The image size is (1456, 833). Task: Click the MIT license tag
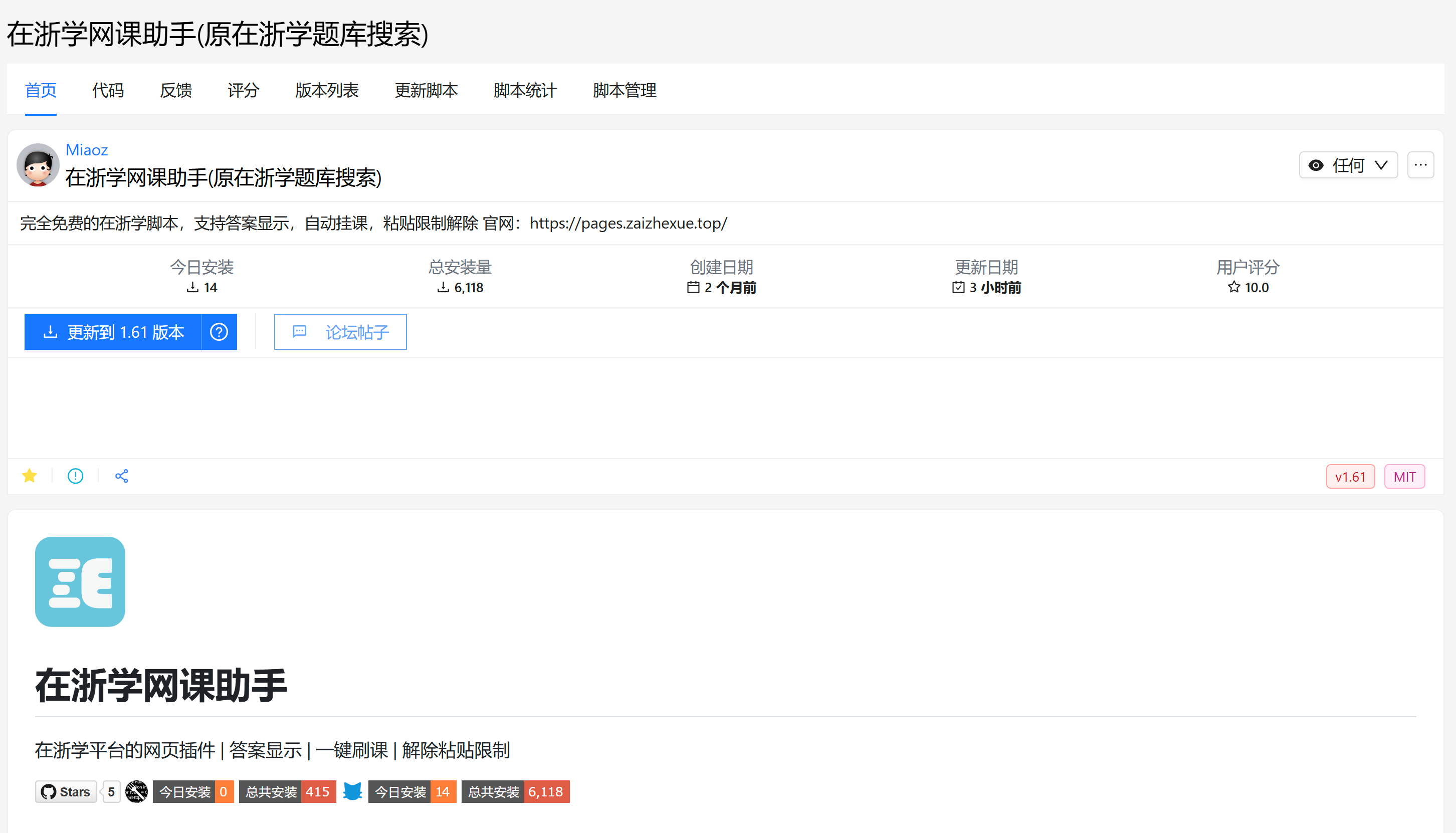click(x=1404, y=477)
